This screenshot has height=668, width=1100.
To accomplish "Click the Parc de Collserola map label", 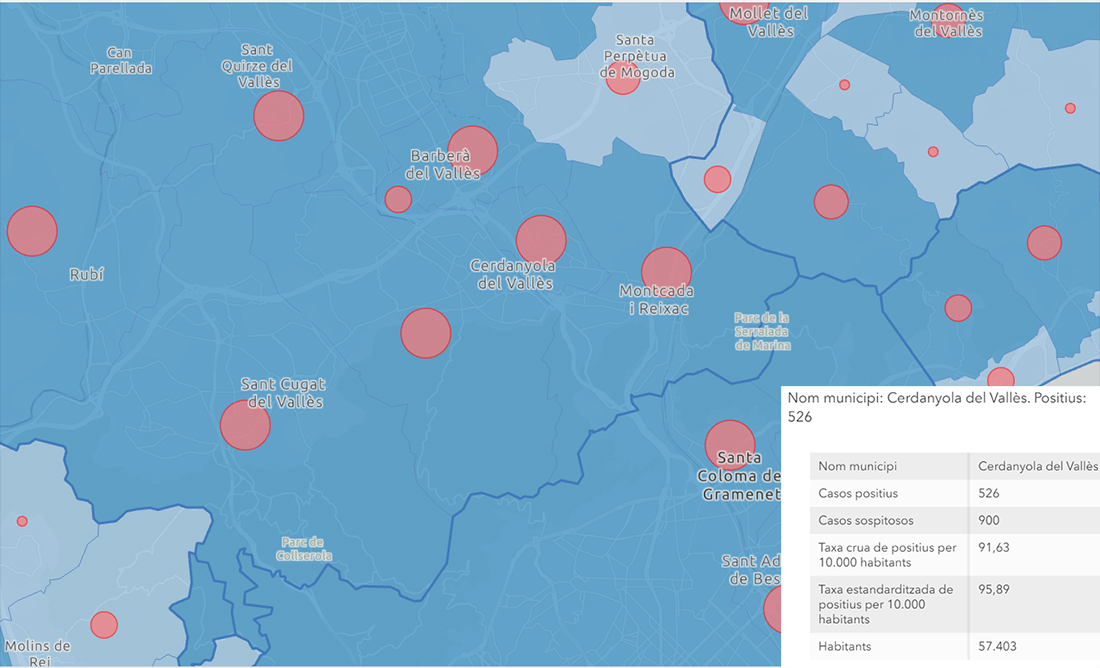I will [304, 549].
